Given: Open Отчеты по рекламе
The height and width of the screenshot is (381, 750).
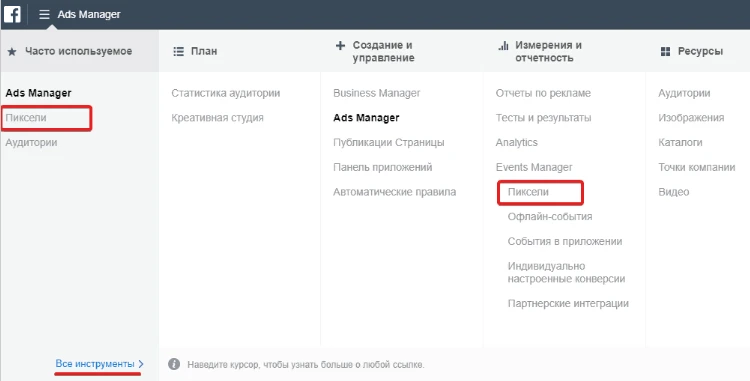Looking at the screenshot, I should coord(543,93).
